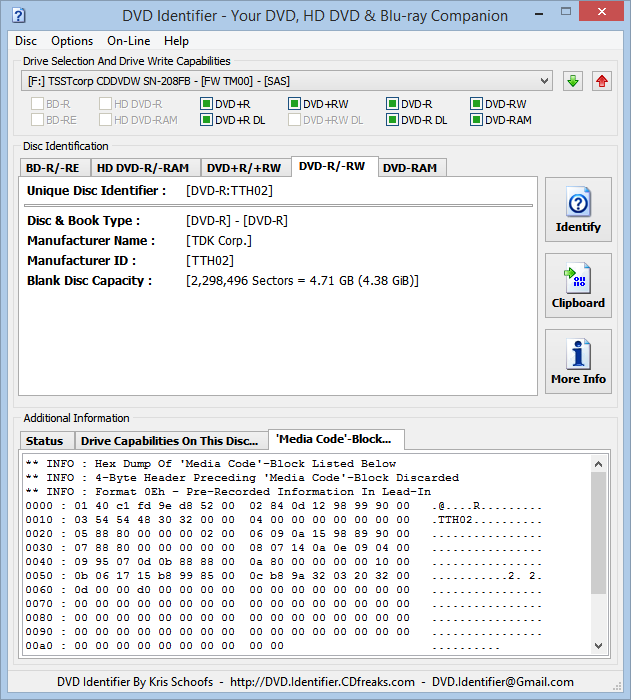Click the DVD.Identifier@Gmail.com address in footer
Image resolution: width=631 pixels, height=700 pixels.
click(x=503, y=682)
